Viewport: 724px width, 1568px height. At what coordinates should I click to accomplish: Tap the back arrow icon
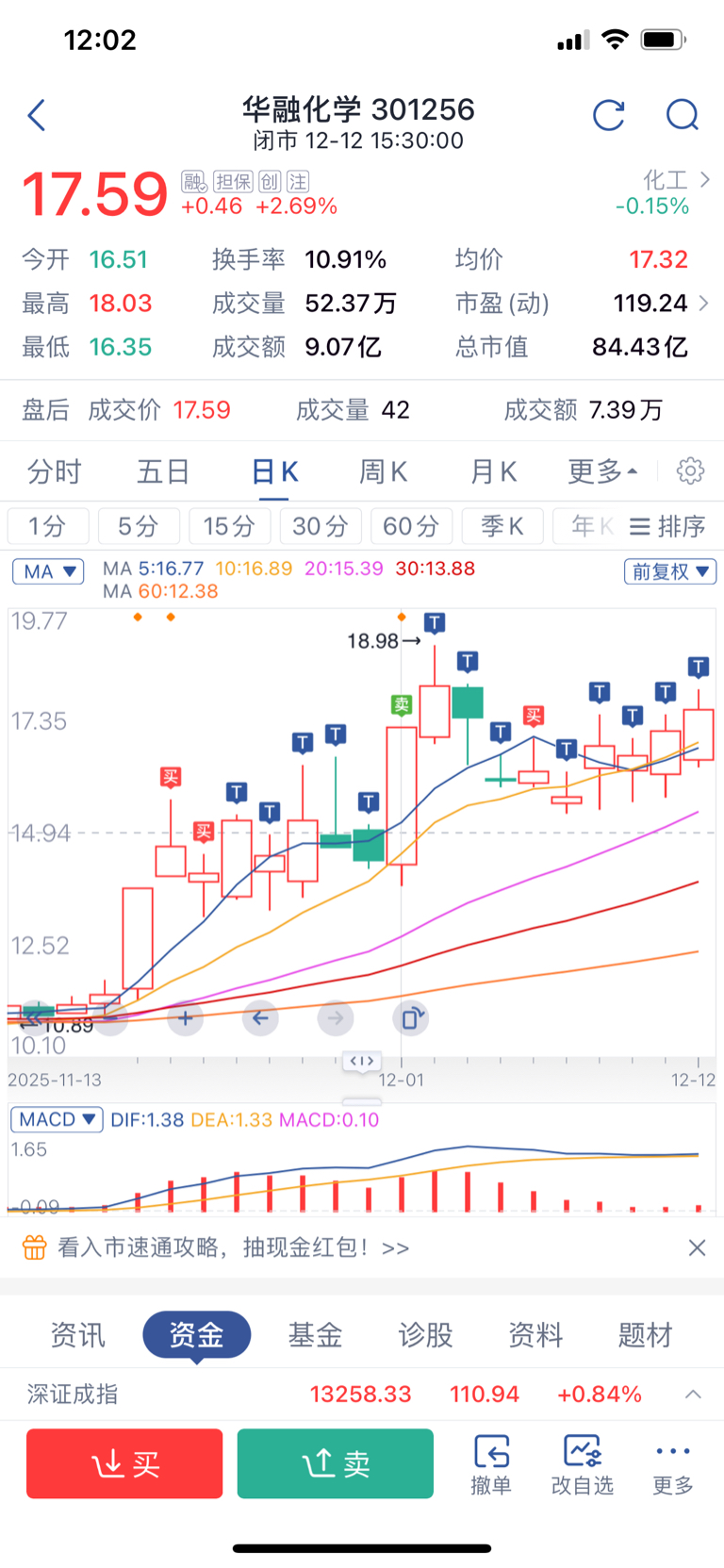pos(37,116)
